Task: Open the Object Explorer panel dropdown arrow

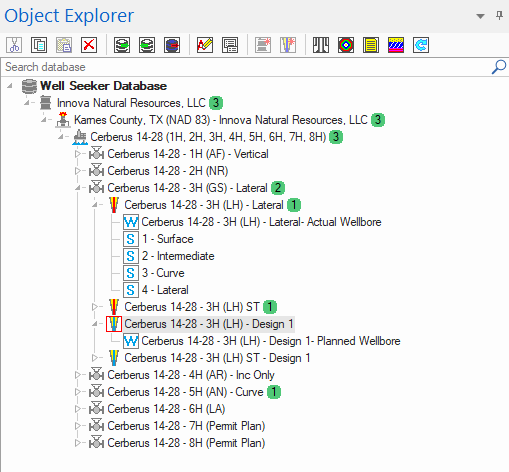Action: [x=480, y=16]
